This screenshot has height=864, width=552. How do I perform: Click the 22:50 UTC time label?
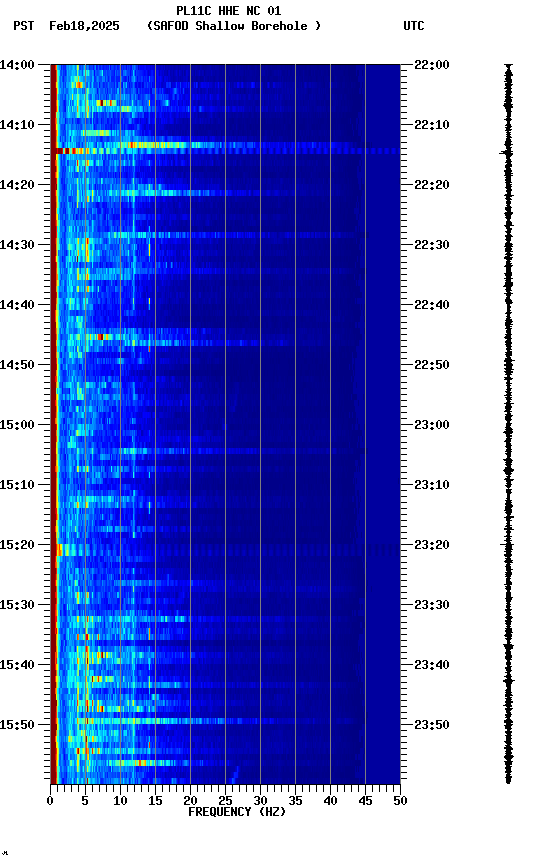point(432,365)
